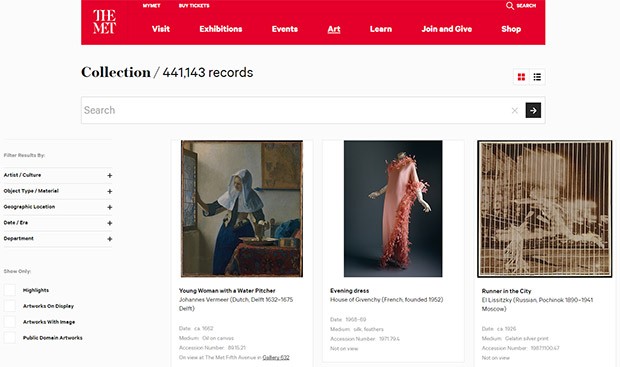Clear the search field with X
Viewport: 620px width, 367px height.
tap(514, 110)
